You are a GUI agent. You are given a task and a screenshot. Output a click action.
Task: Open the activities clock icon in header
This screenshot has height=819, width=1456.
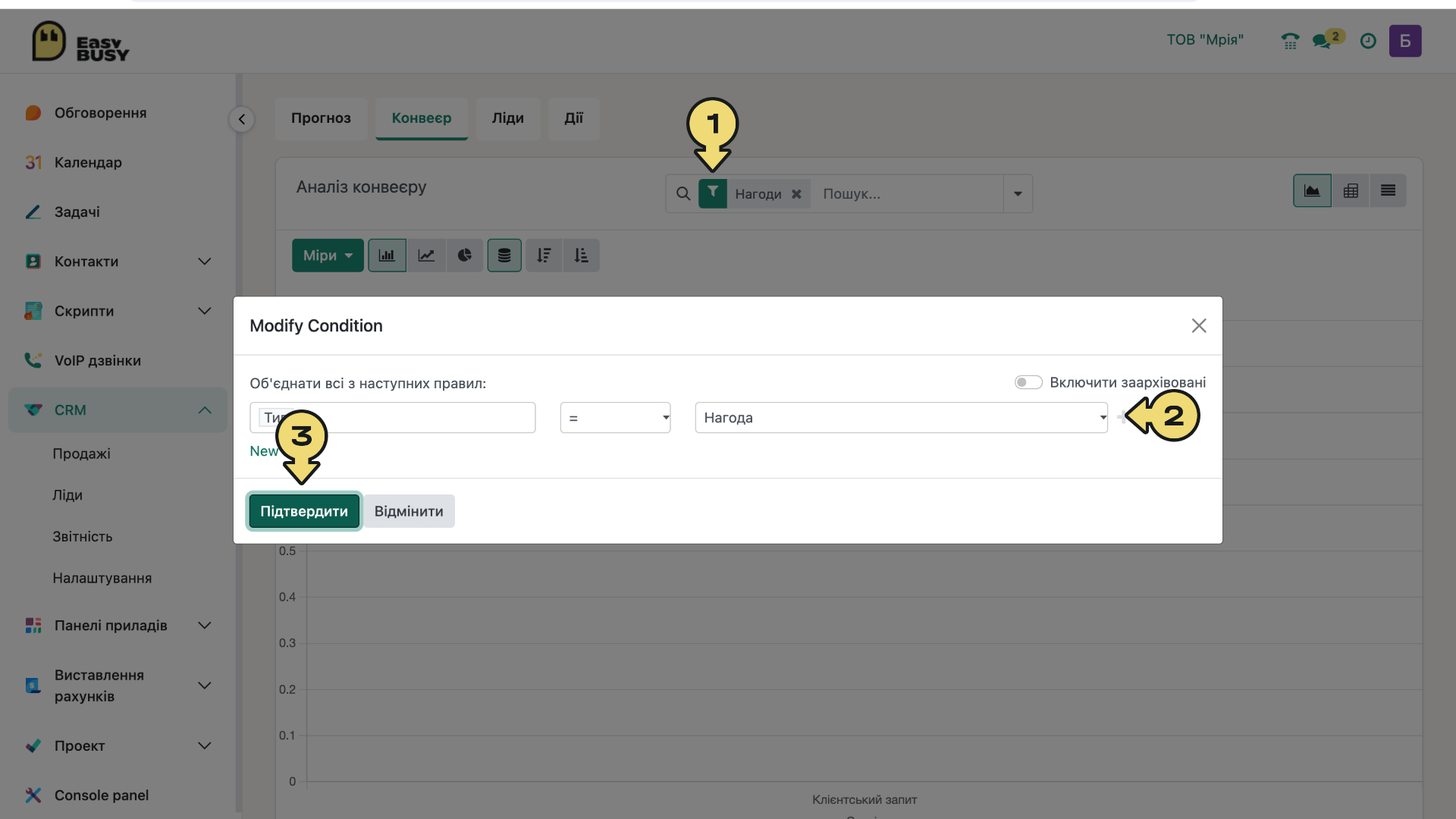tap(1368, 41)
